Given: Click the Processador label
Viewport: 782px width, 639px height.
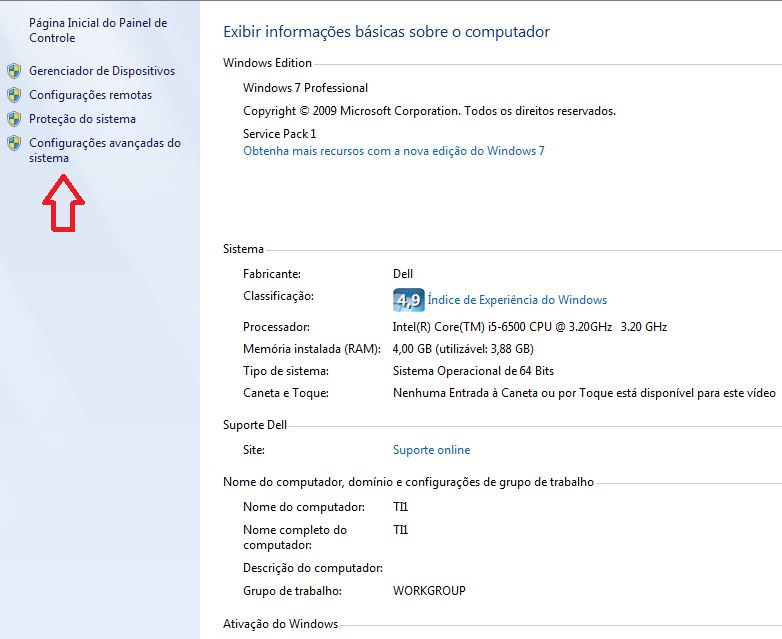Looking at the screenshot, I should pyautogui.click(x=276, y=327).
